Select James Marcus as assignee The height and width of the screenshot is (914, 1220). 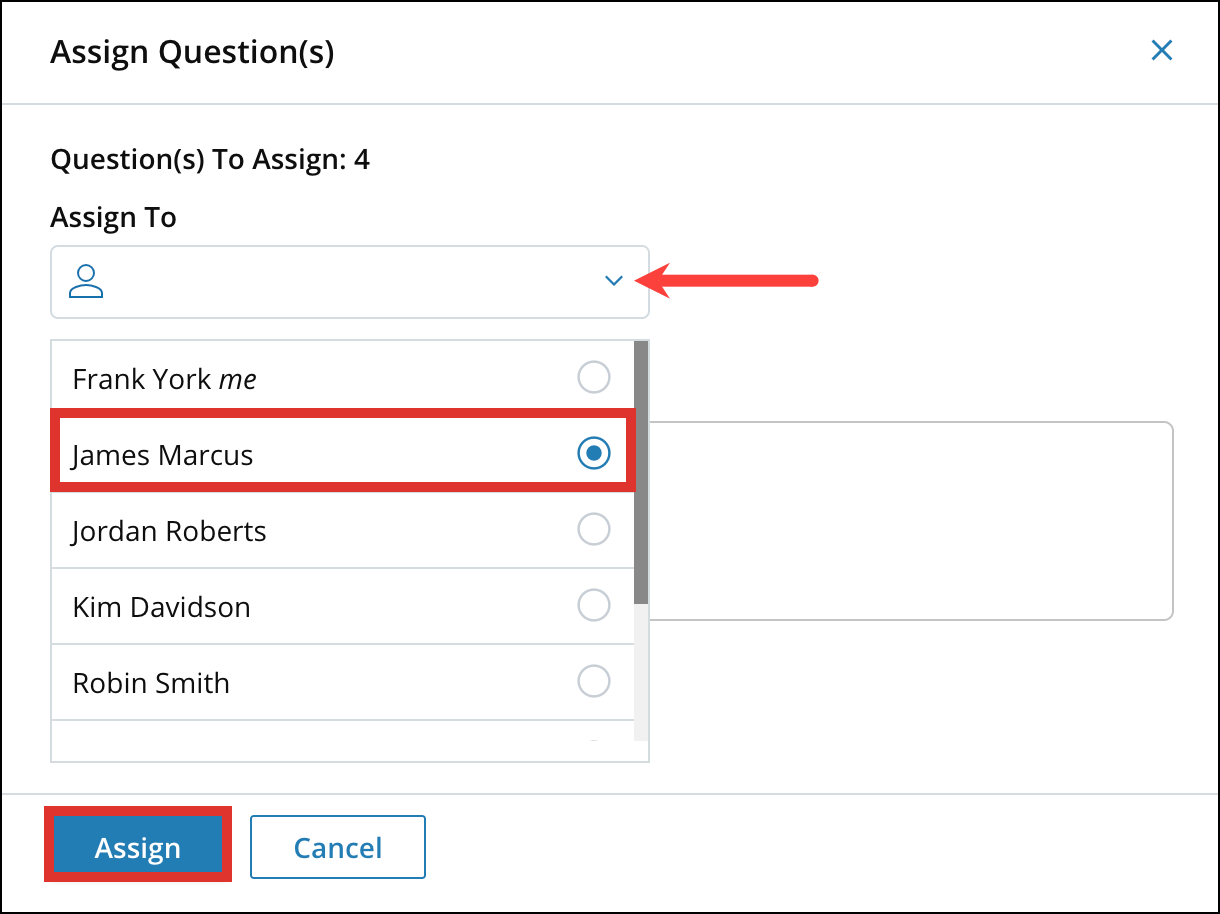click(x=593, y=452)
